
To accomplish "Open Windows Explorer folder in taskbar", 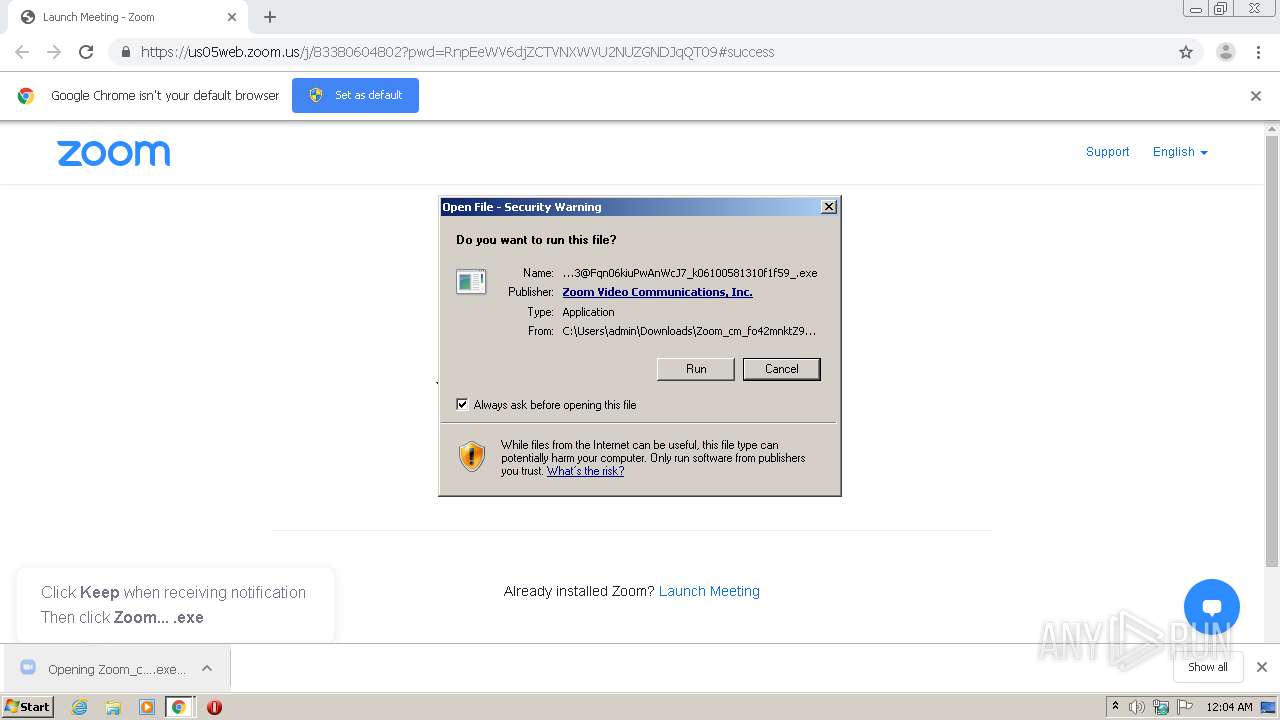I will coord(113,707).
